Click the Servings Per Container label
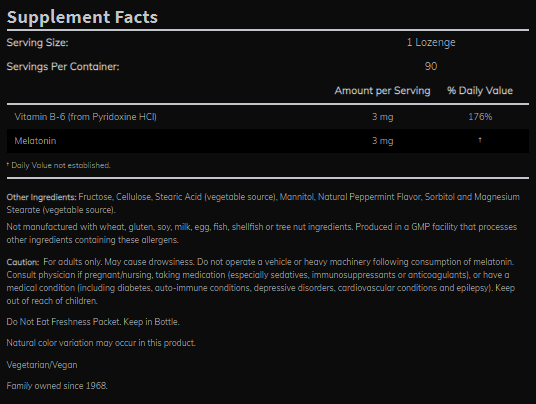The image size is (536, 404). (63, 67)
